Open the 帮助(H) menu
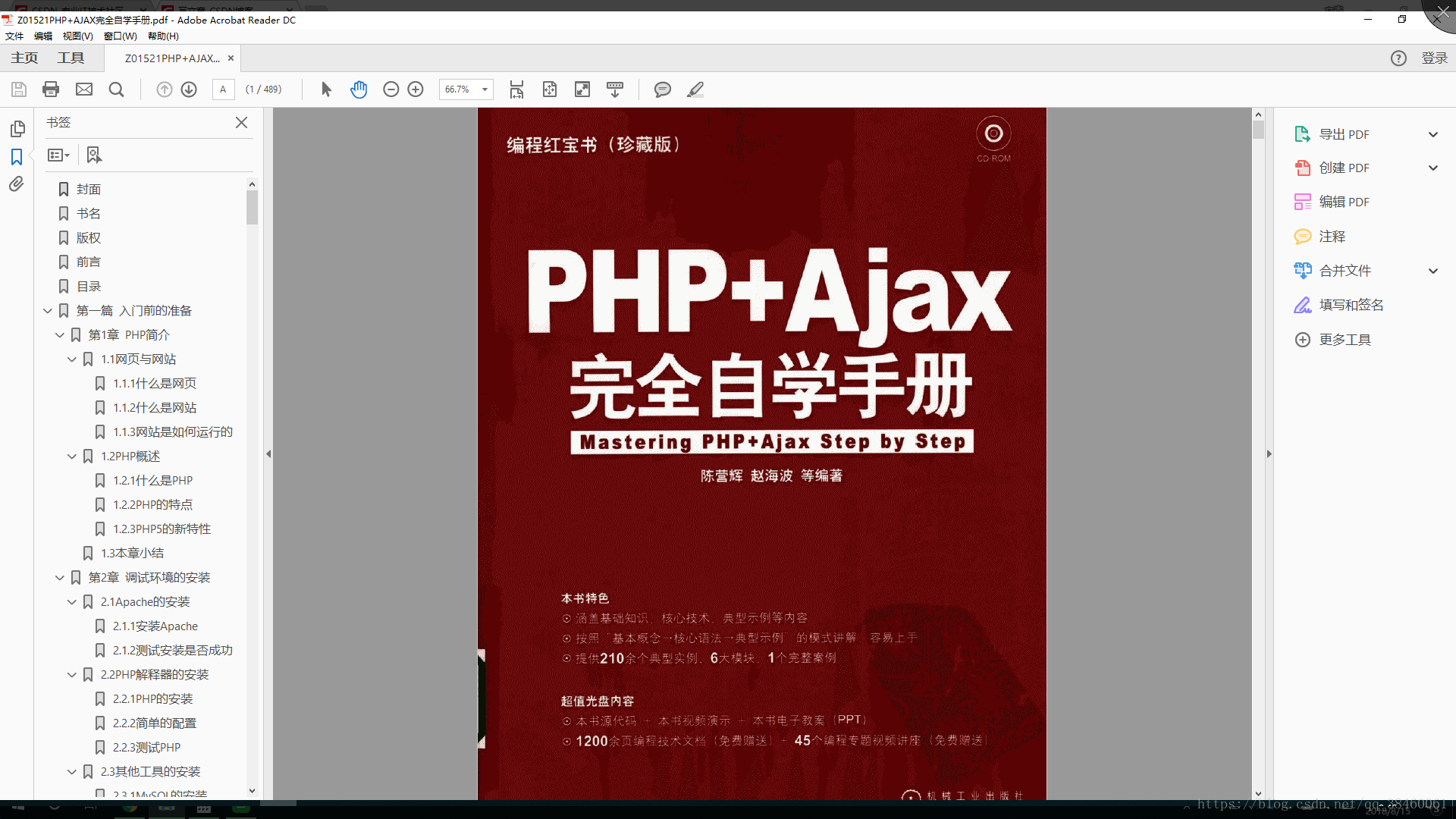 [x=163, y=36]
